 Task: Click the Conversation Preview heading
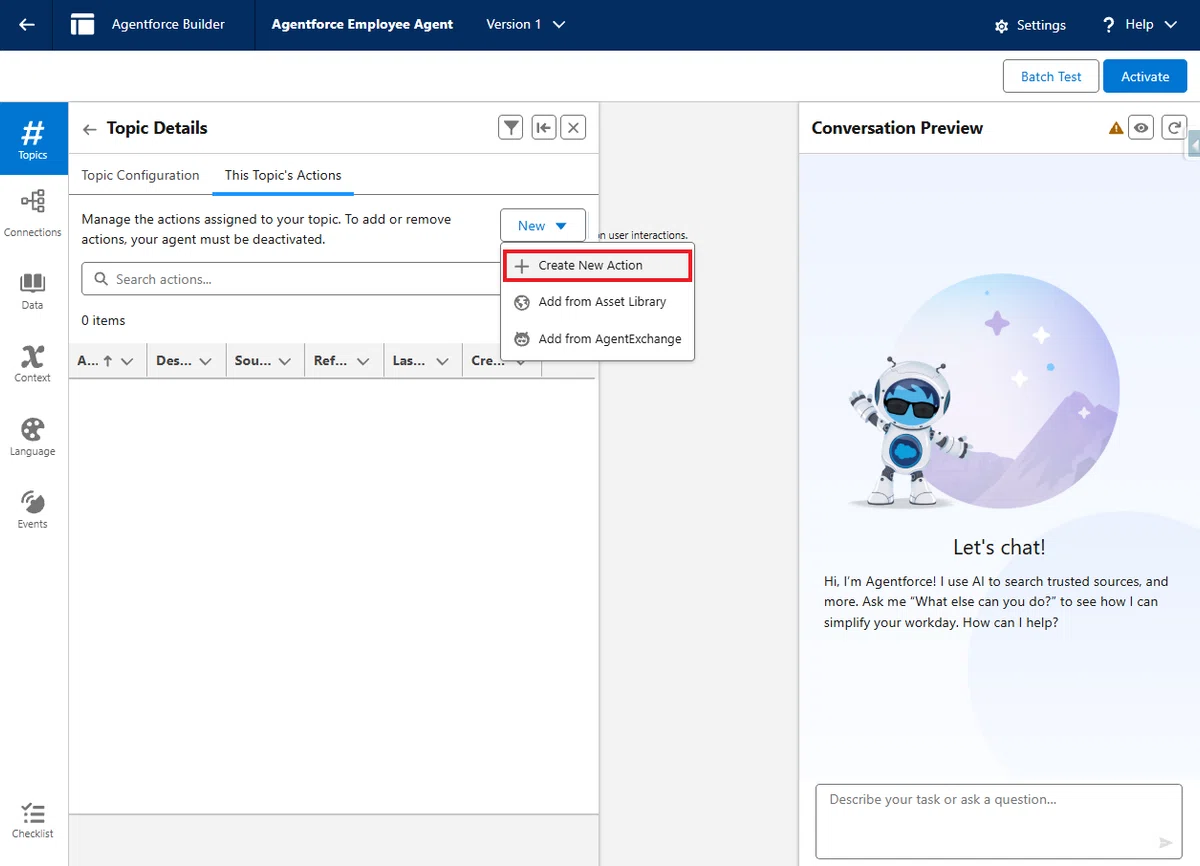pos(897,128)
